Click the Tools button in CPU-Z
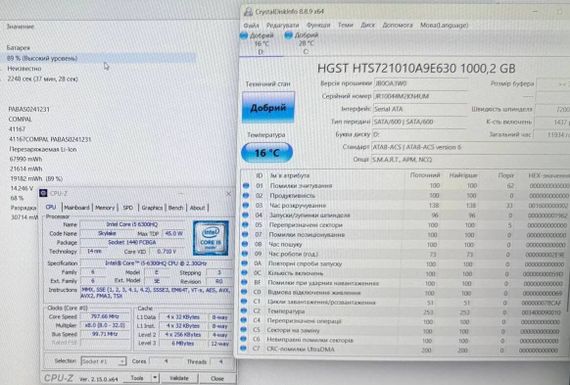Screen dimensions: 570x385 (x=137, y=378)
